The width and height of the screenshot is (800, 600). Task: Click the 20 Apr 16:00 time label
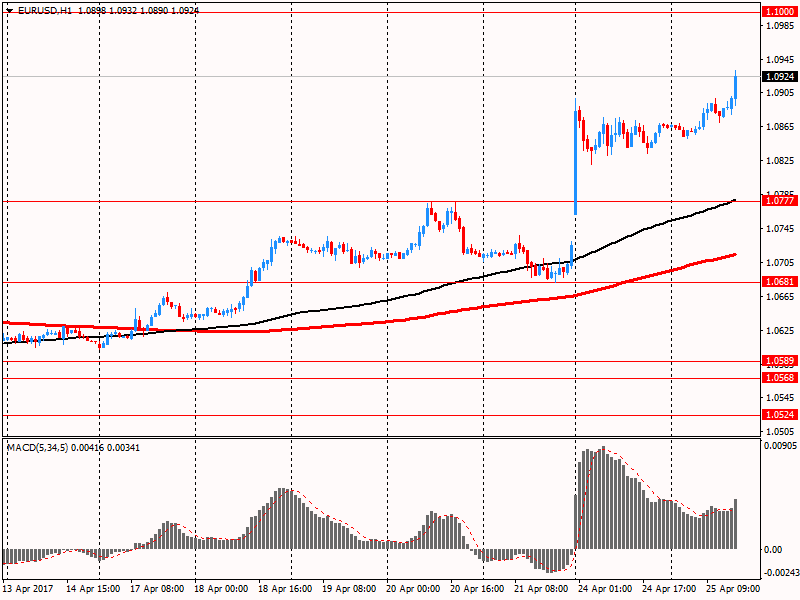point(477,589)
